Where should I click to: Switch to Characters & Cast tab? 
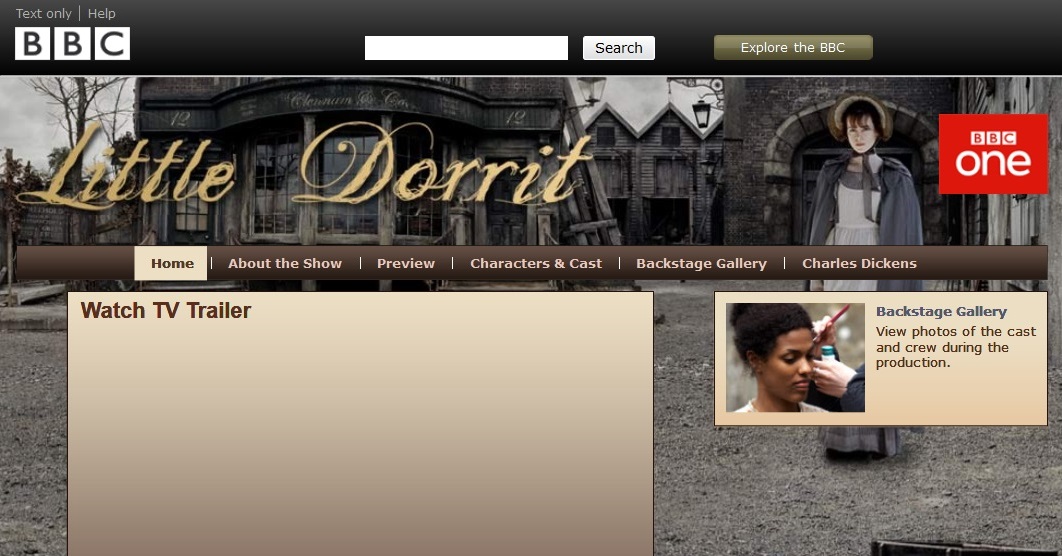(536, 263)
